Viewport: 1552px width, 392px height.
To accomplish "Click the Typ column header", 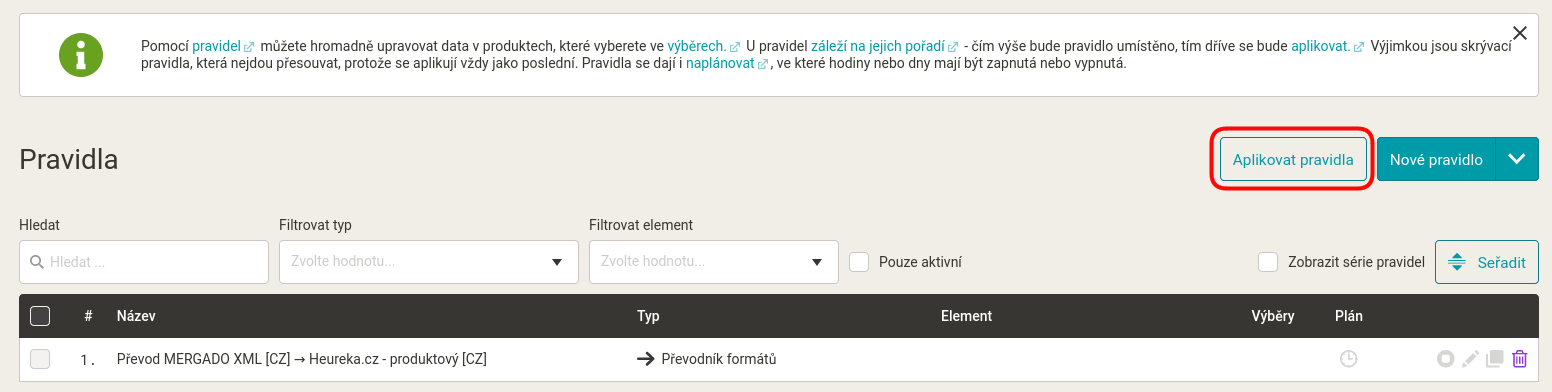I will point(648,316).
